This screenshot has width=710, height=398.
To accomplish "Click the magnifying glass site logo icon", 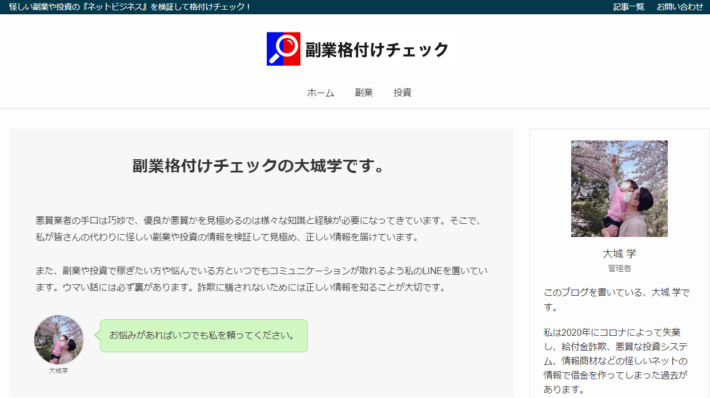I will tap(283, 49).
